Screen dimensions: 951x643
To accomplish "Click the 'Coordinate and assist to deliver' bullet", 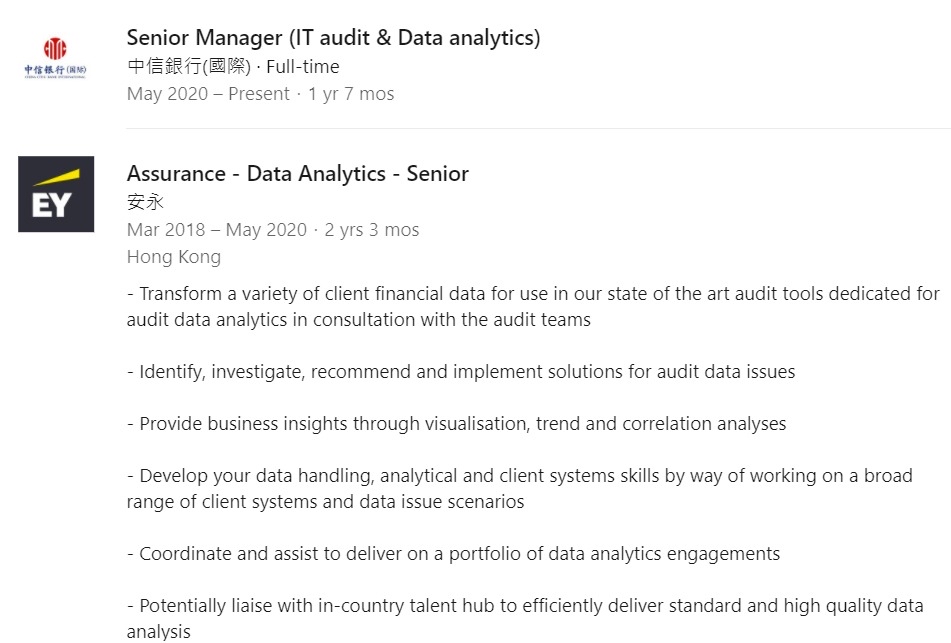I will (x=453, y=554).
